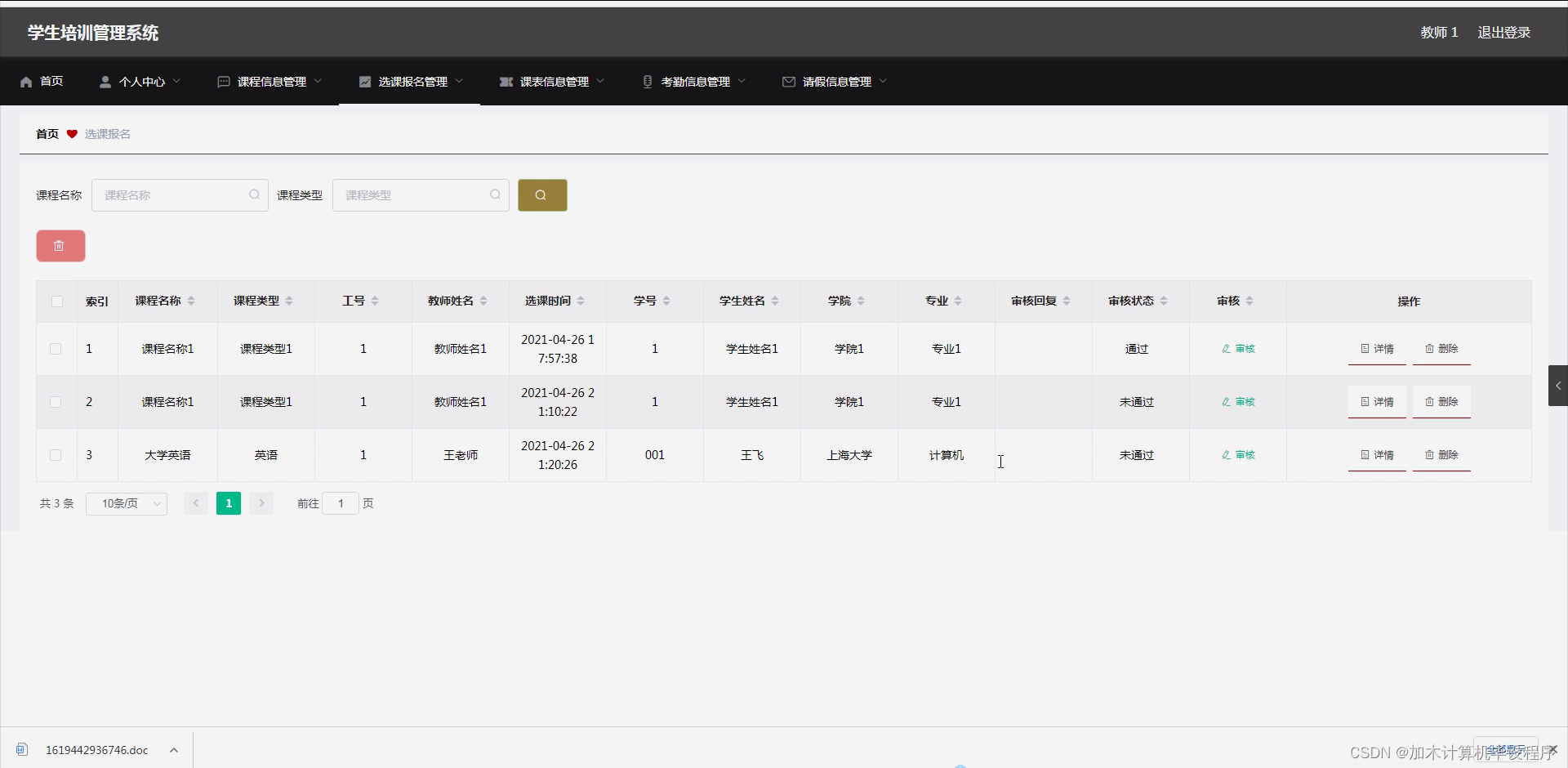Viewport: 1568px width, 768px height.
Task: Expand the 1619442936746.doc download chevron
Action: [174, 750]
